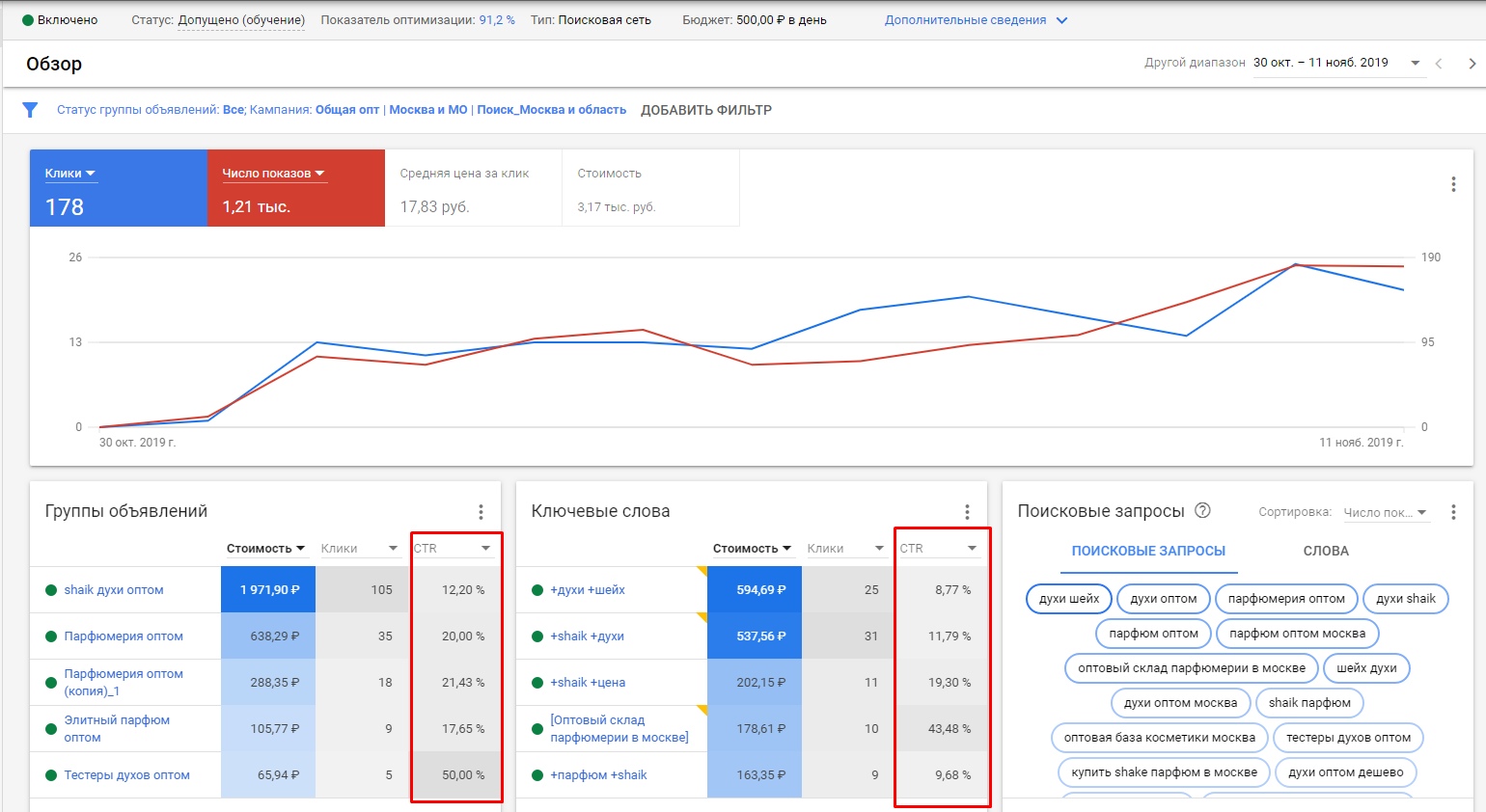Open the Элитный парфюм оптом ad group
The image size is (1486, 812).
coord(117,729)
